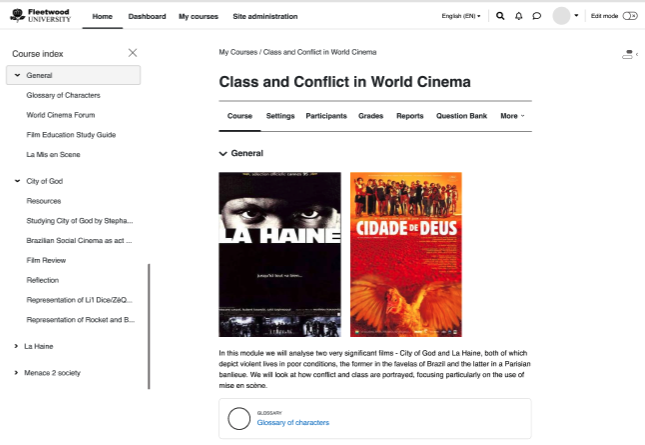
Task: Switch to the Participants tab
Action: [326, 116]
